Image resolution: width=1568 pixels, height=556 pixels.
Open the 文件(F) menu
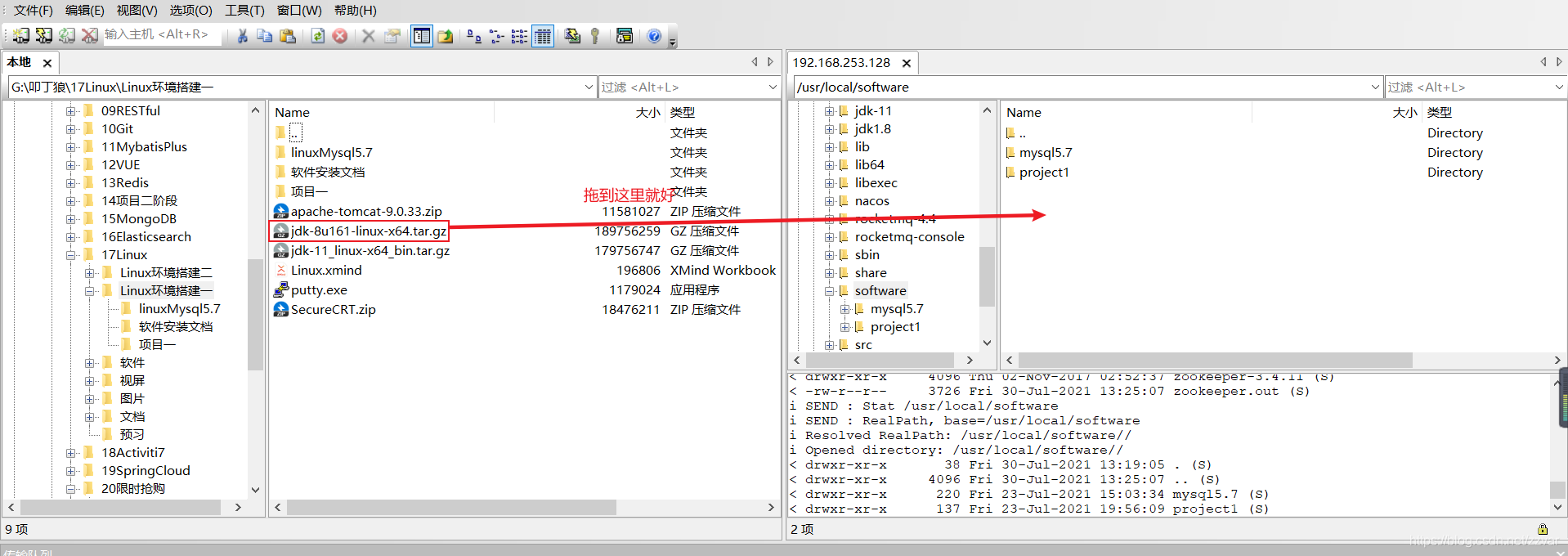[33, 11]
